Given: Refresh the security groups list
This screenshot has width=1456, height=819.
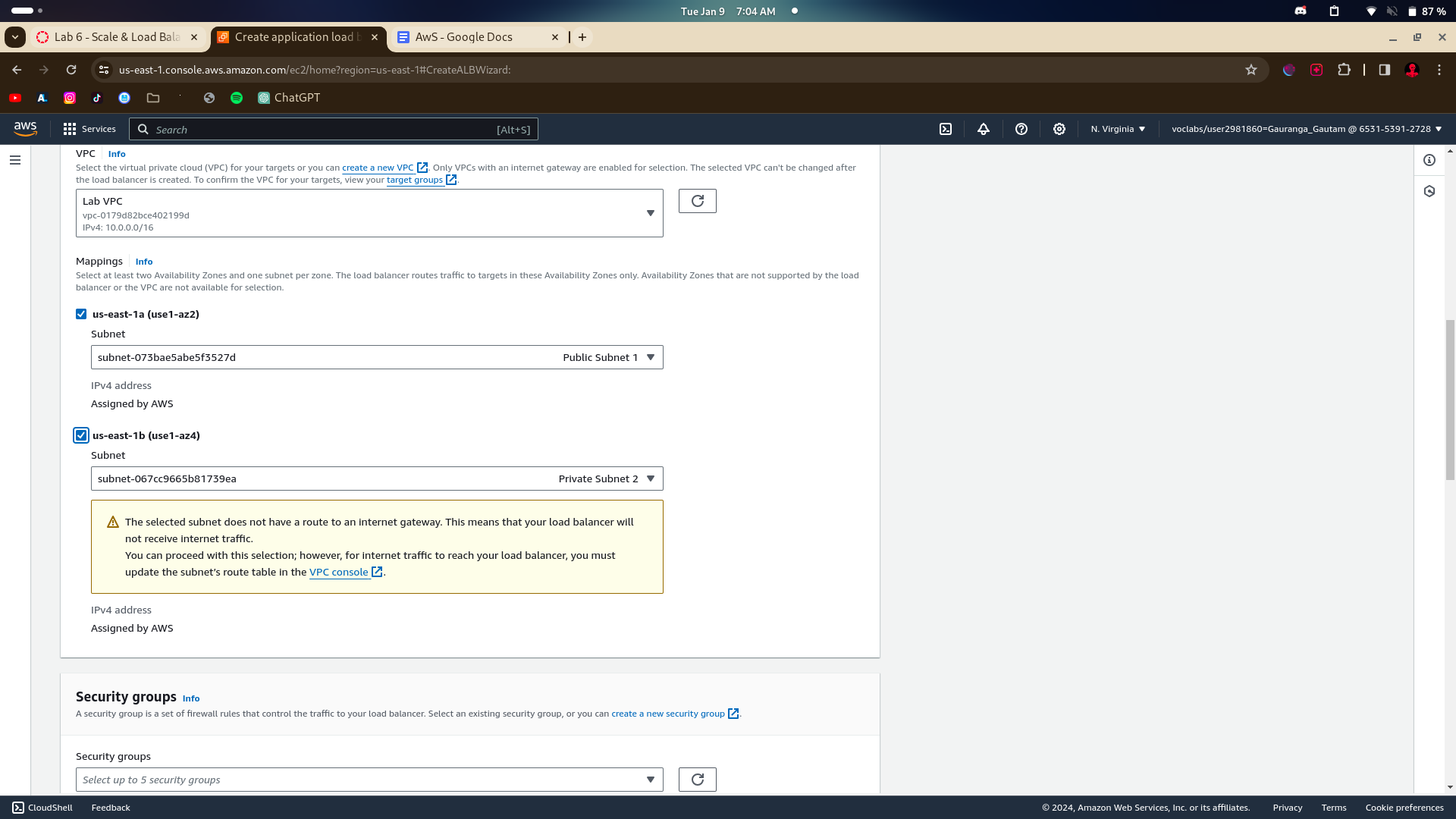Looking at the screenshot, I should [697, 780].
